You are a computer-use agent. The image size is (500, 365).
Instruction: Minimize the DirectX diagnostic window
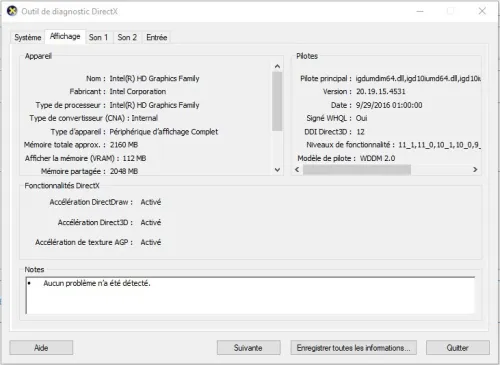[420, 11]
